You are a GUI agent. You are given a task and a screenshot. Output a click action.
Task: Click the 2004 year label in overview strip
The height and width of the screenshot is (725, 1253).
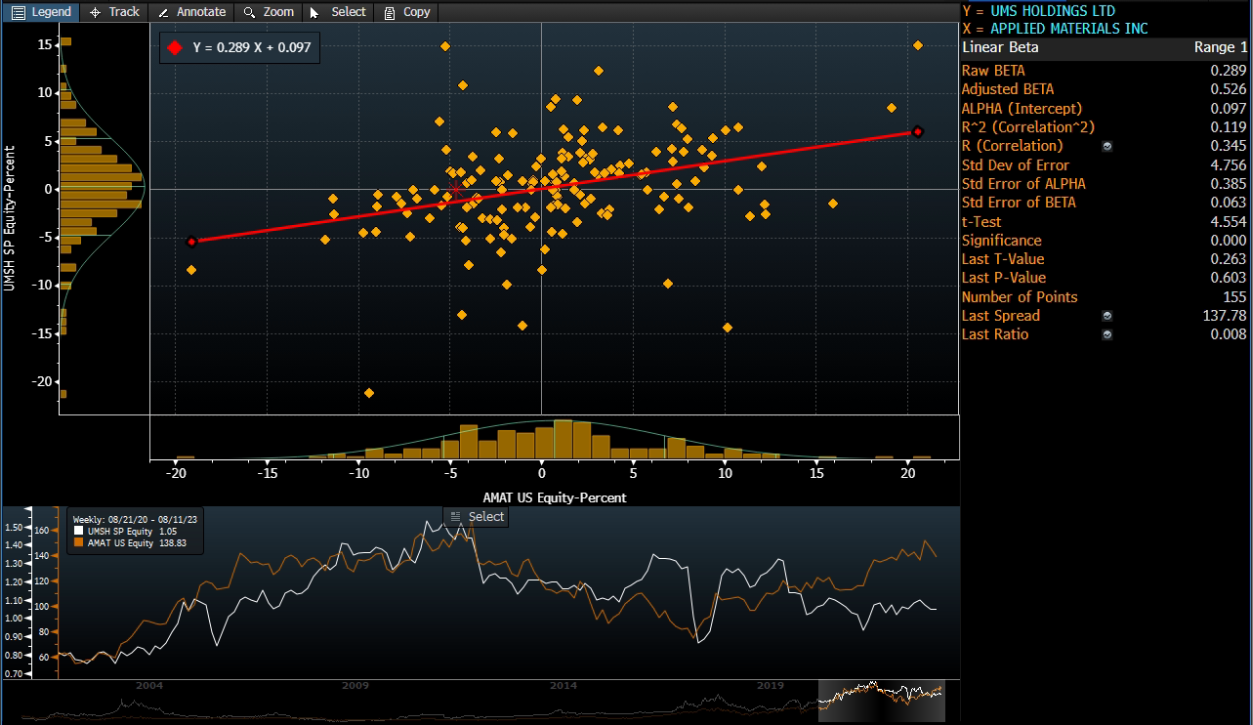149,686
